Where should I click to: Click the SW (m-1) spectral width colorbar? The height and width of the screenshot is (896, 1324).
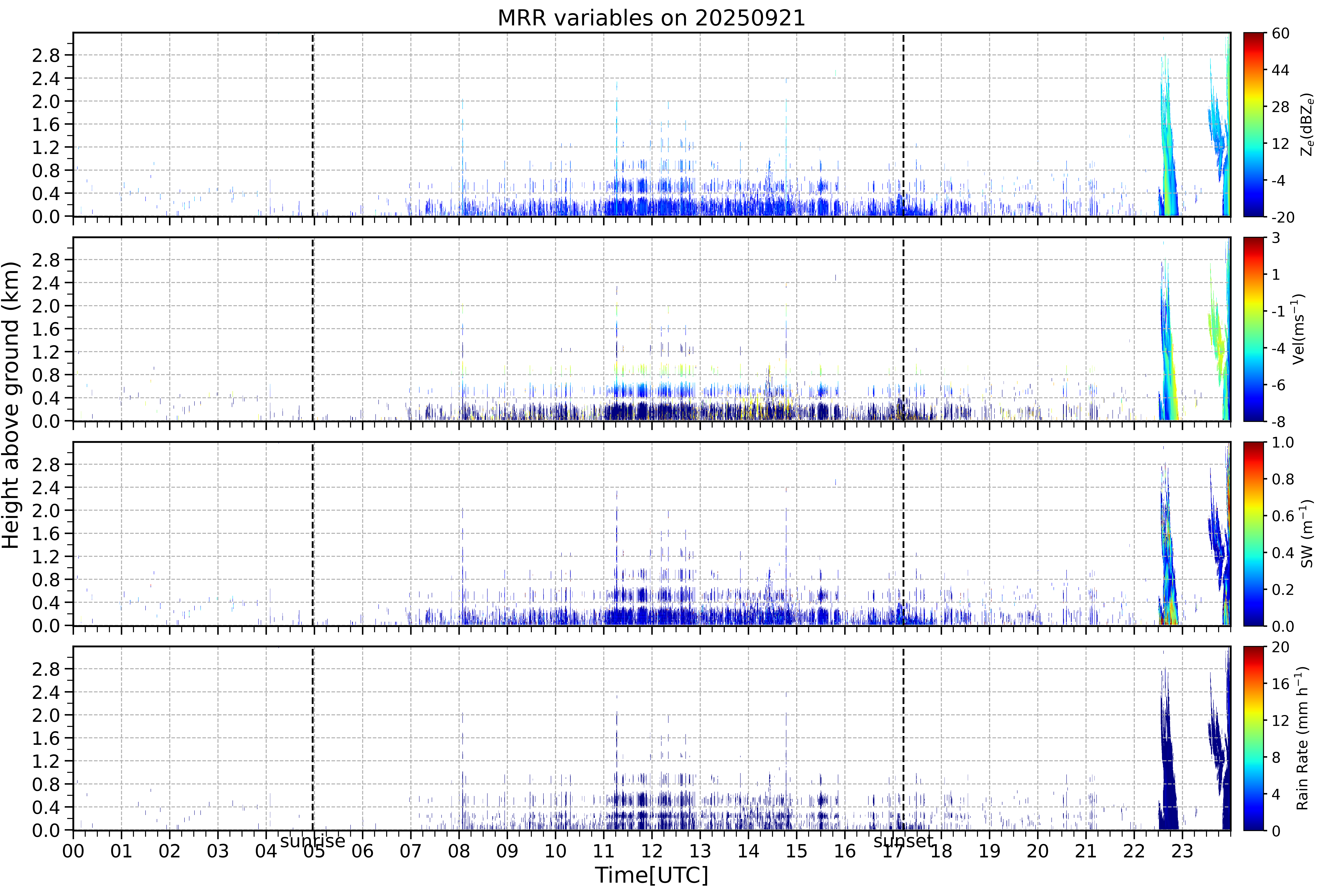pyautogui.click(x=1253, y=534)
